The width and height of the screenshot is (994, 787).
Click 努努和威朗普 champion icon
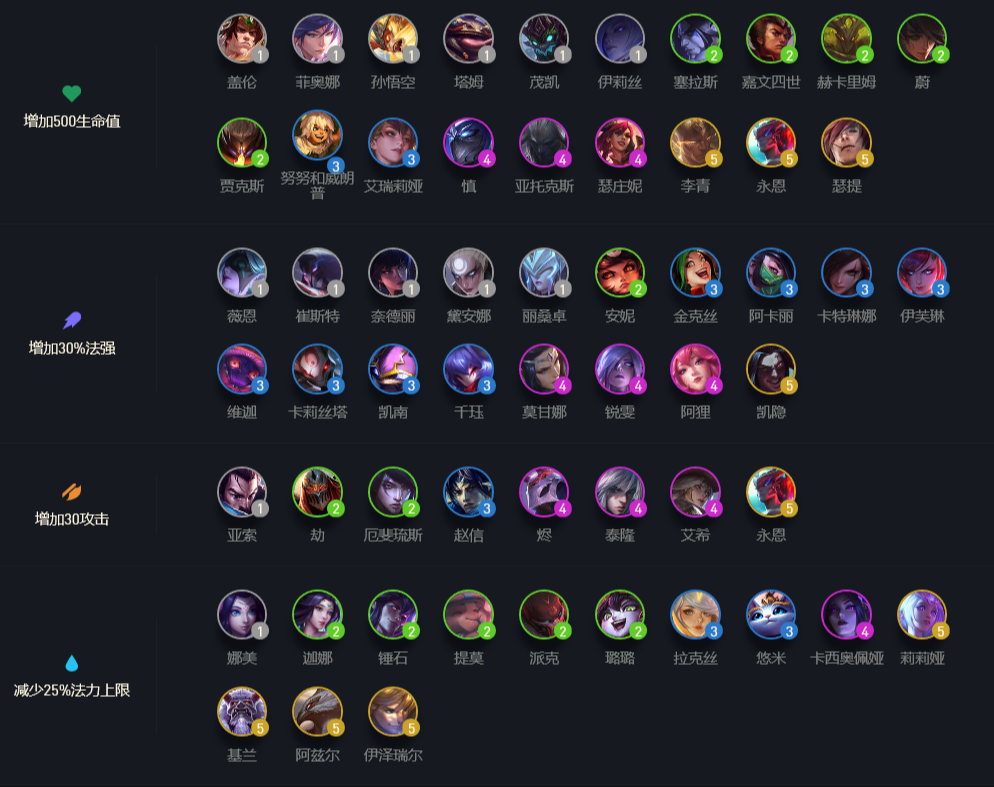(x=318, y=135)
